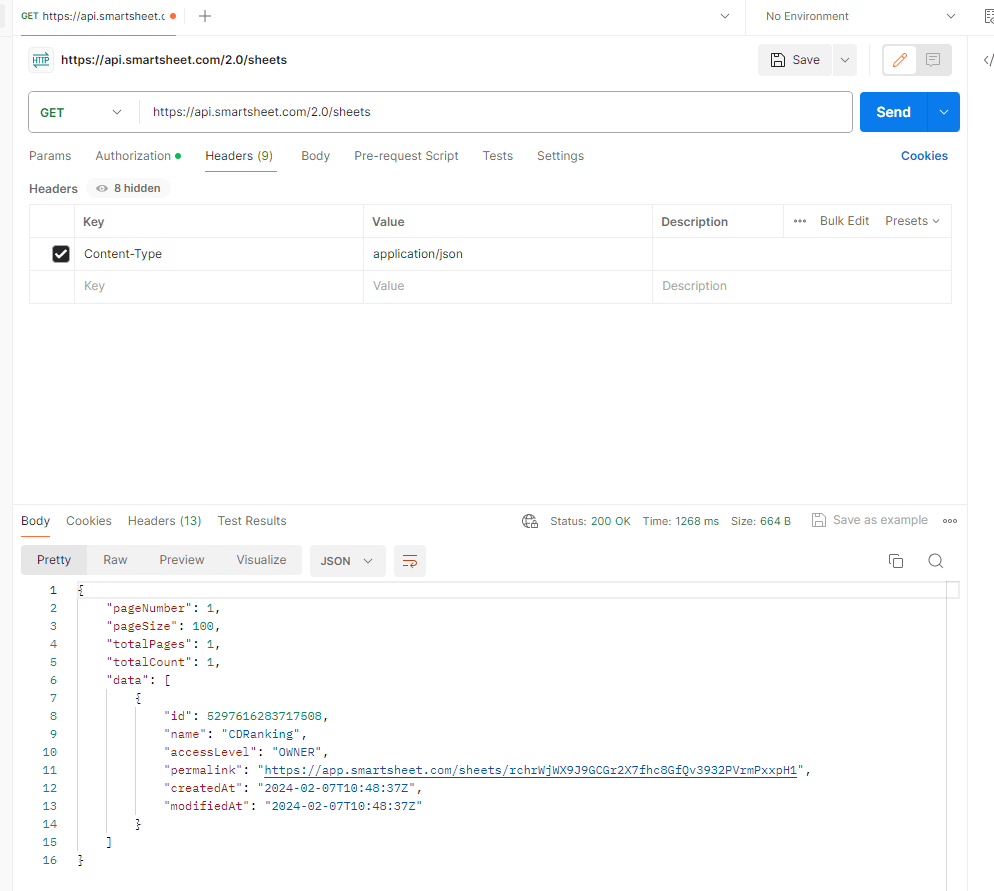Show the 8 hidden headers
The image size is (994, 891).
click(x=130, y=188)
